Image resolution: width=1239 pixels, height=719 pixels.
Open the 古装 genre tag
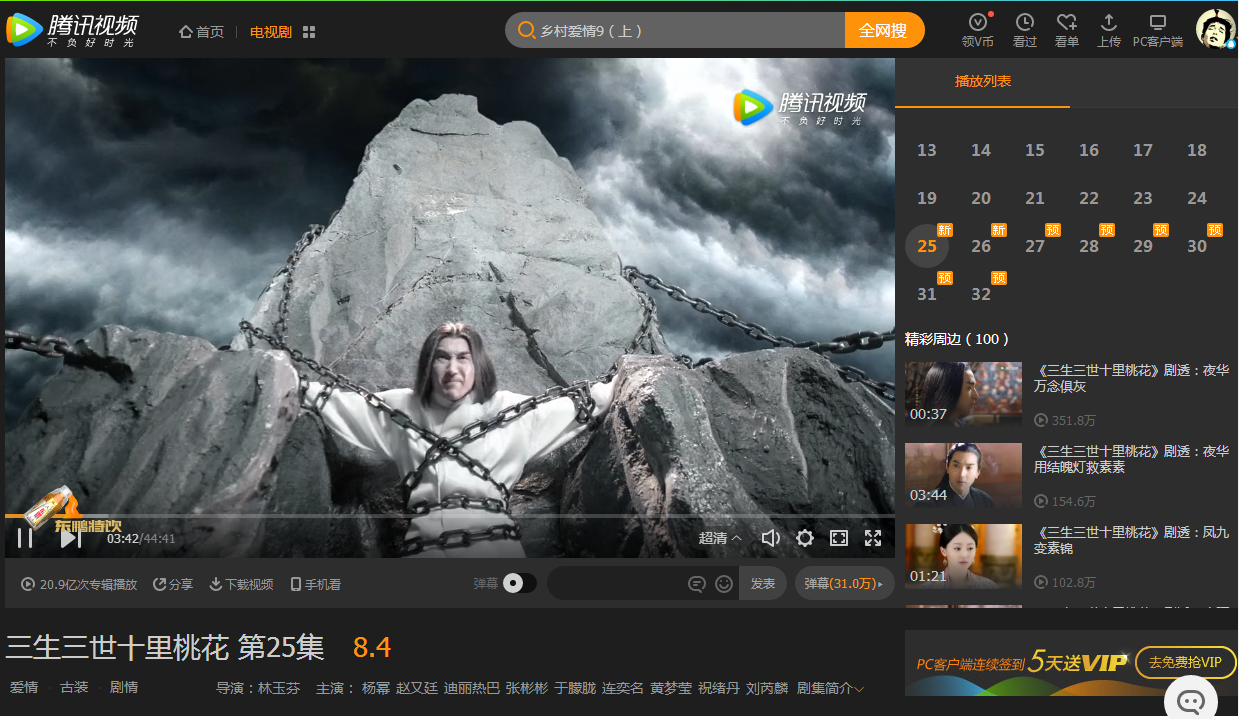[x=74, y=688]
